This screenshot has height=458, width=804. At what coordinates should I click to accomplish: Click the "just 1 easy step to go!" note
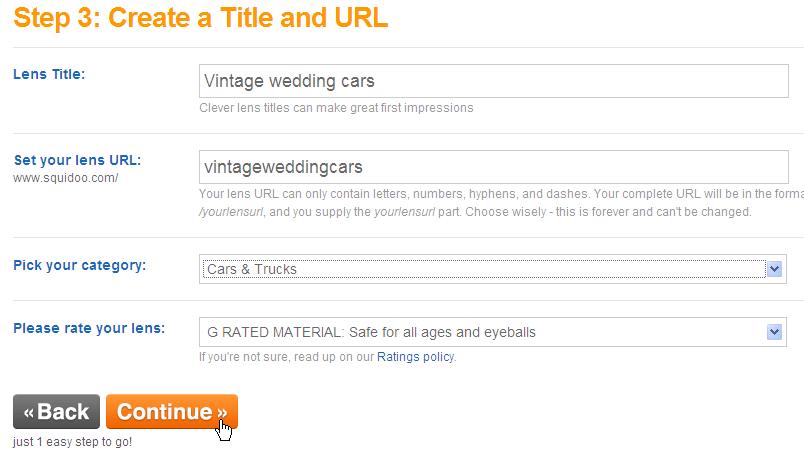point(72,441)
